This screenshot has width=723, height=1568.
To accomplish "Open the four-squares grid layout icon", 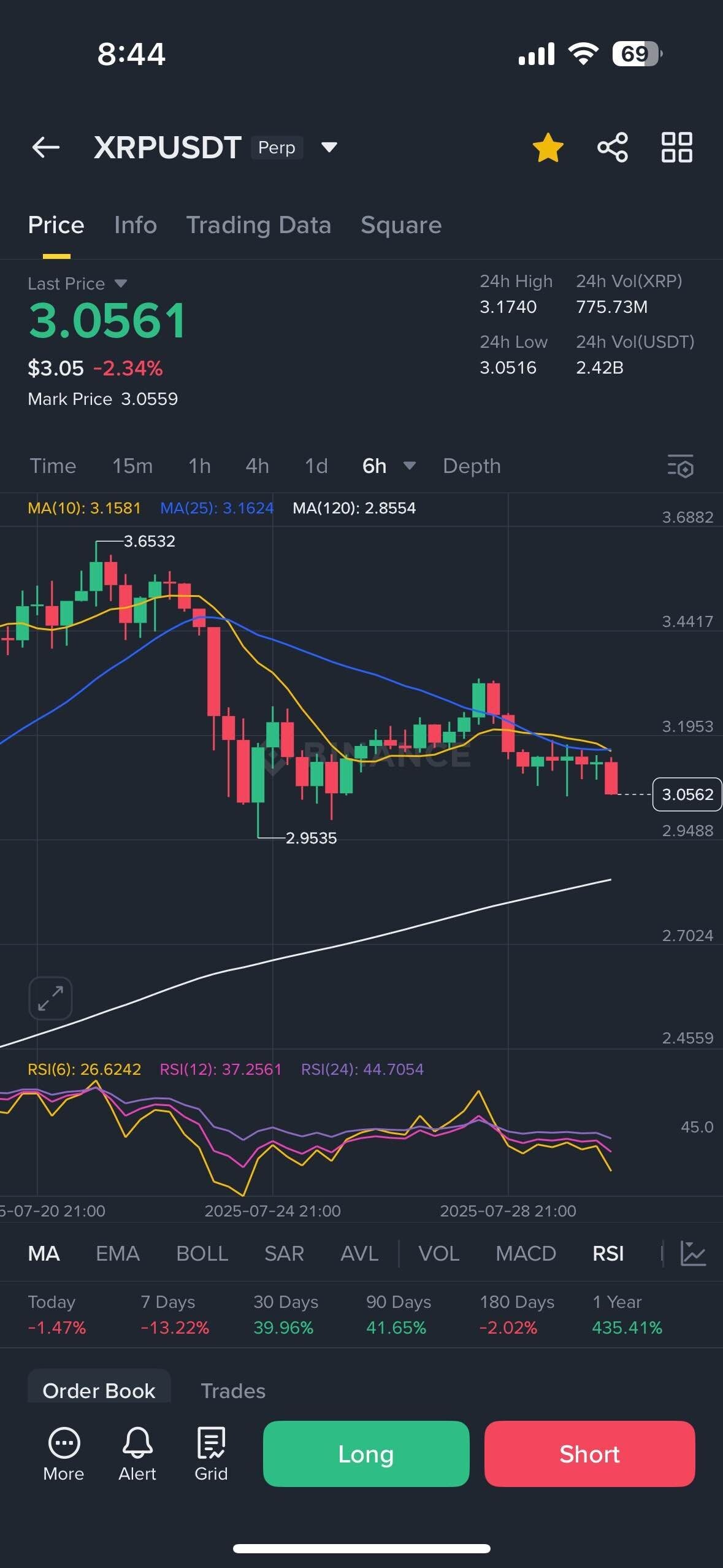I will pos(676,147).
